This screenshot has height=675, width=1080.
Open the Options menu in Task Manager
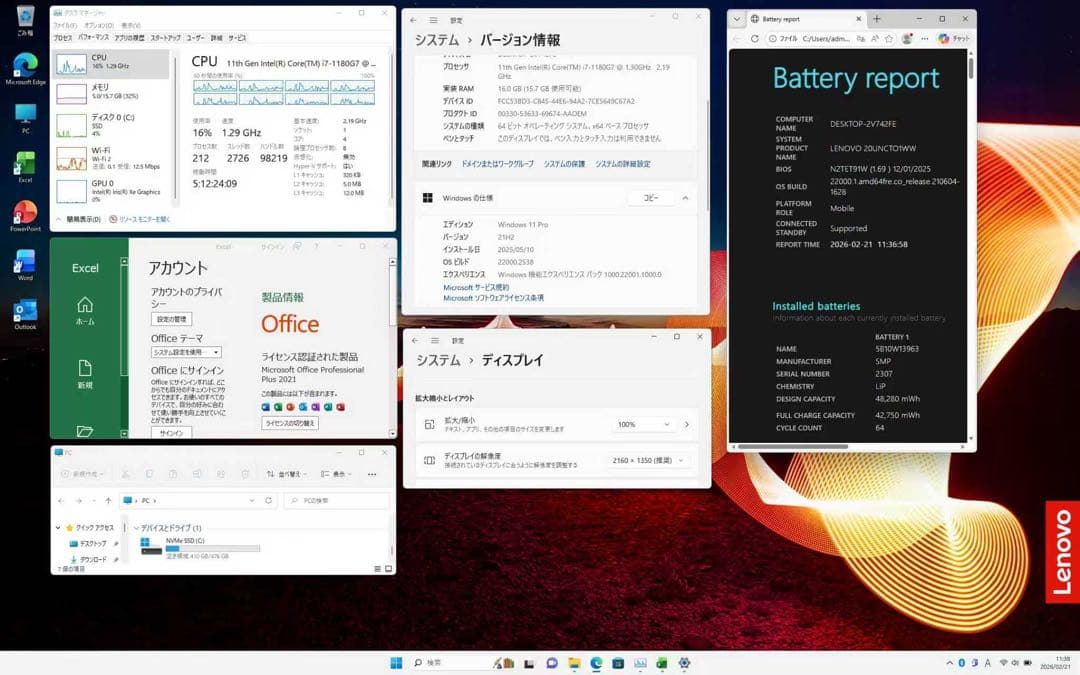[98, 25]
